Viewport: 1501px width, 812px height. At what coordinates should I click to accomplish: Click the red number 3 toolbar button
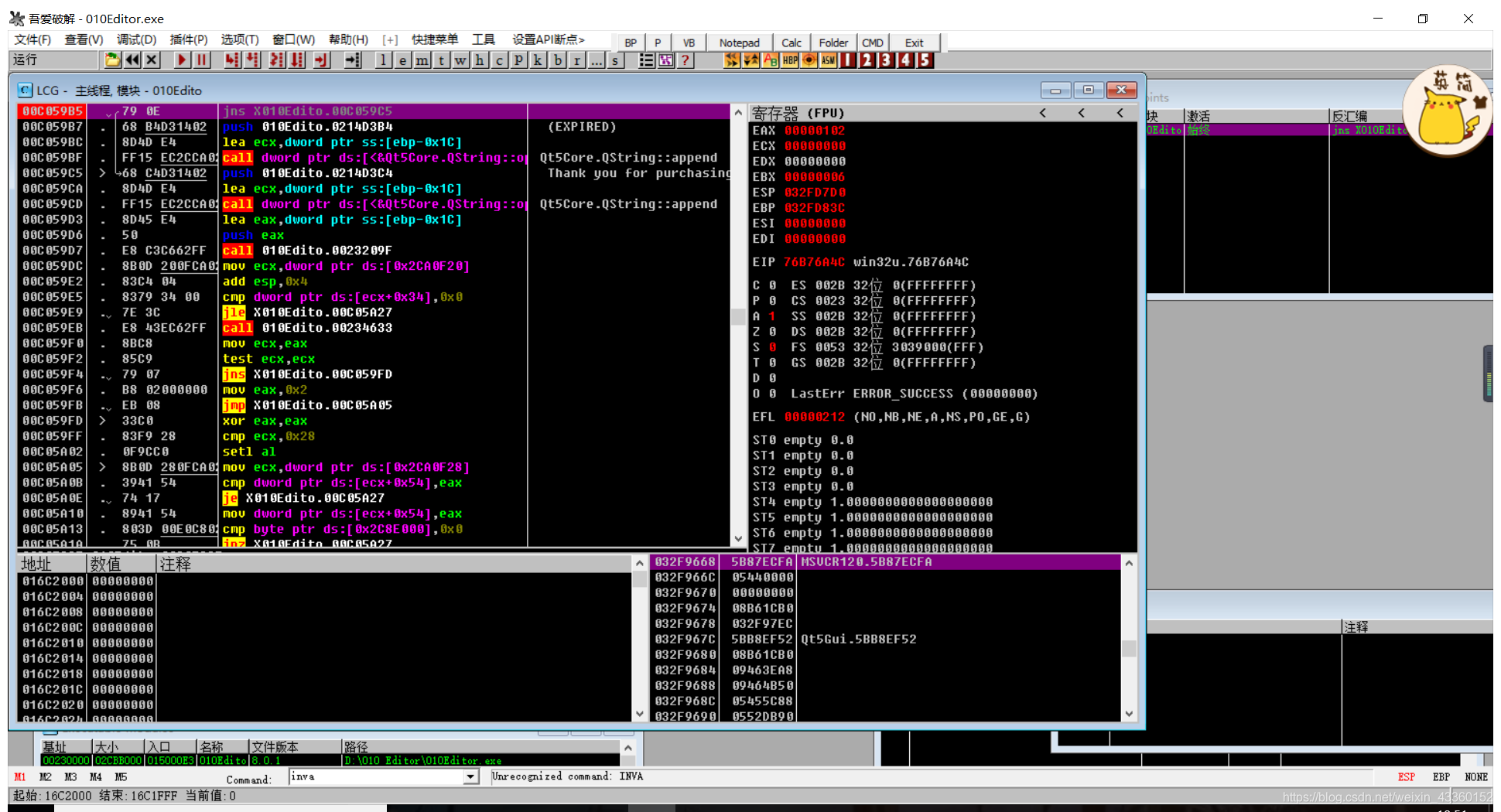pos(887,60)
